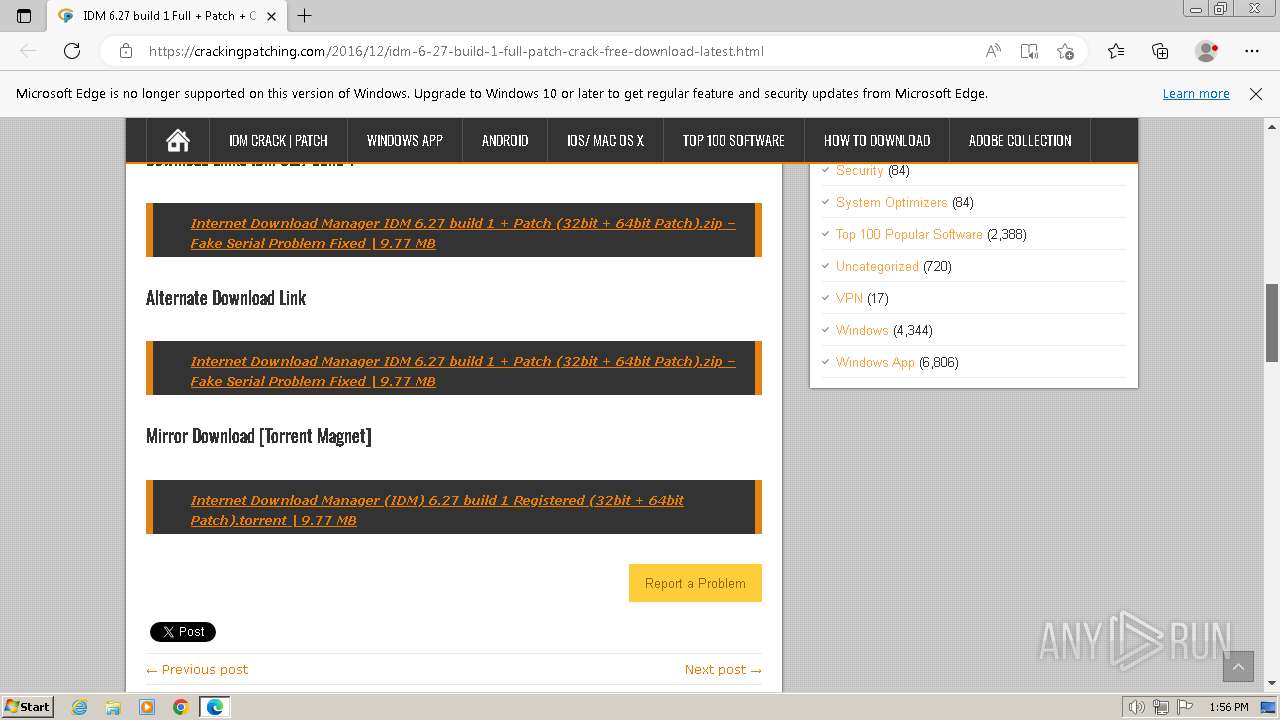Click the taskbar clock 1:56 PM
1280x720 pixels.
[x=1228, y=707]
